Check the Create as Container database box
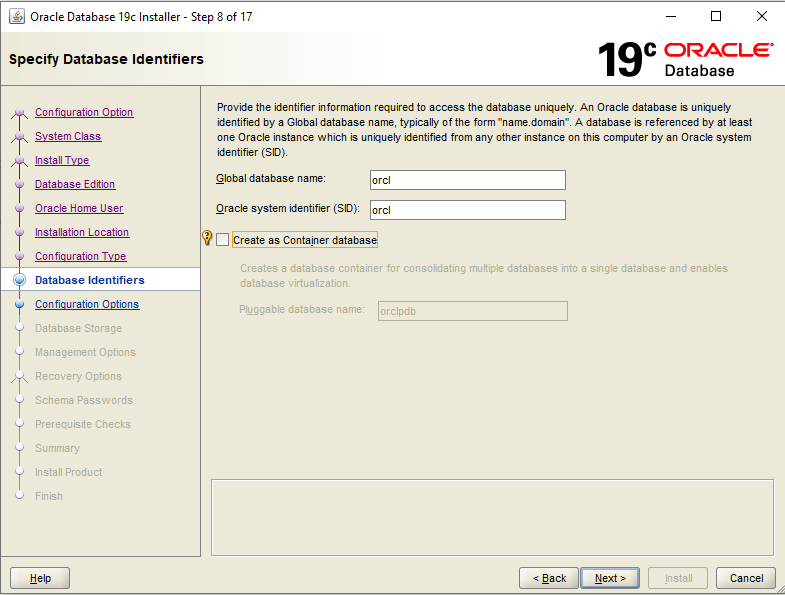 [222, 240]
